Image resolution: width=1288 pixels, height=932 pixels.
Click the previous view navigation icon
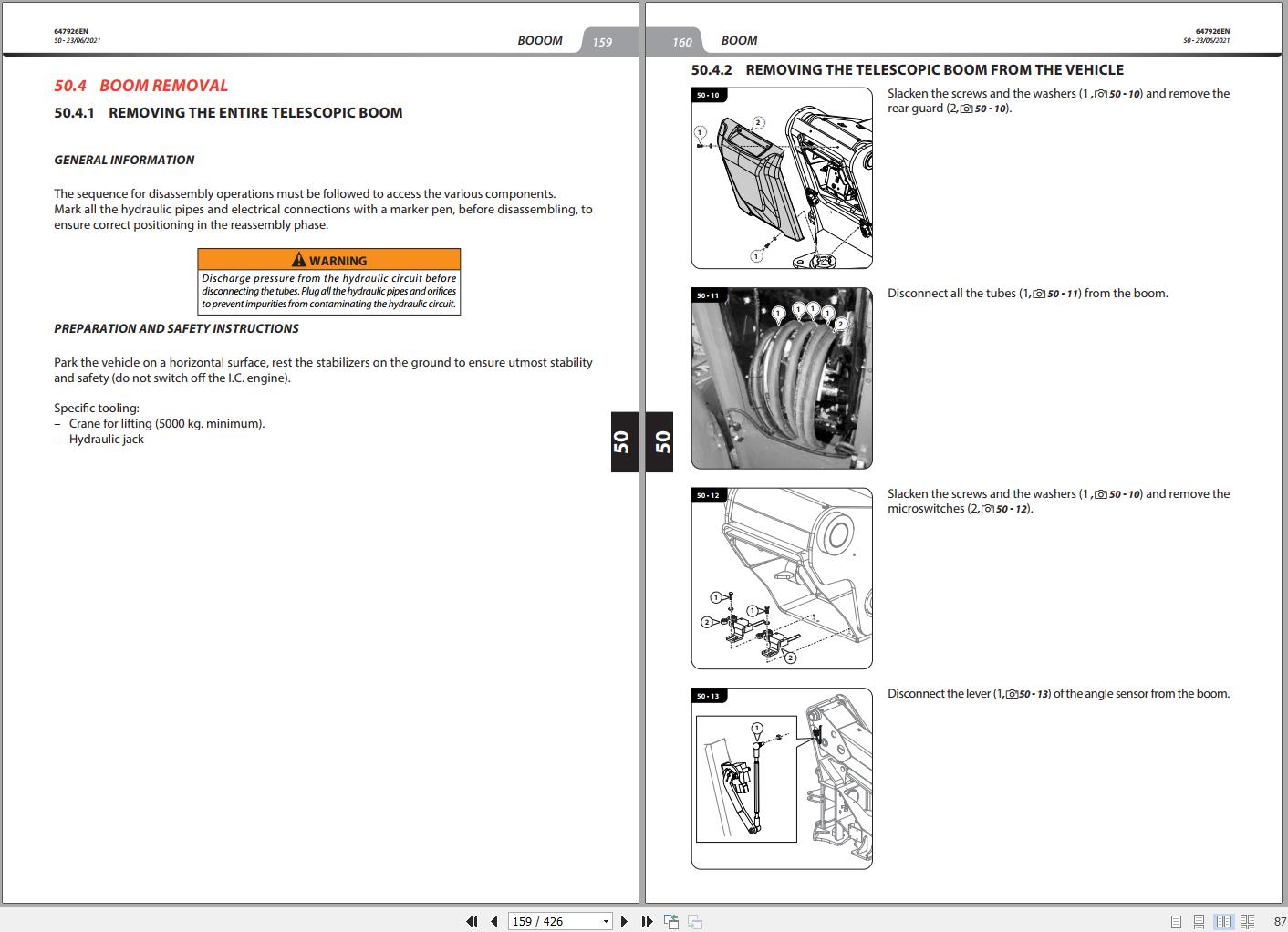(671, 921)
